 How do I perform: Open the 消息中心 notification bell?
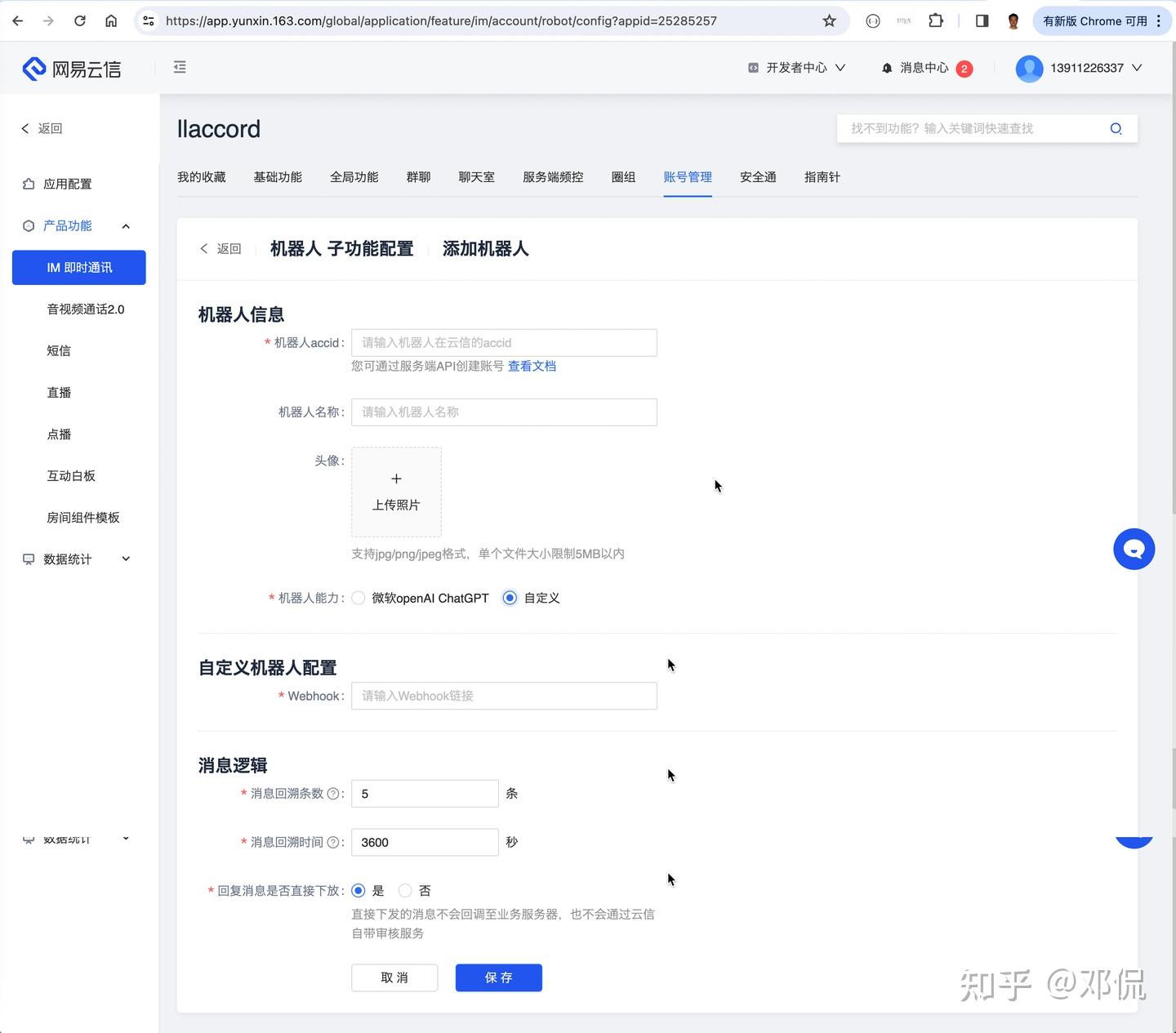[x=887, y=68]
